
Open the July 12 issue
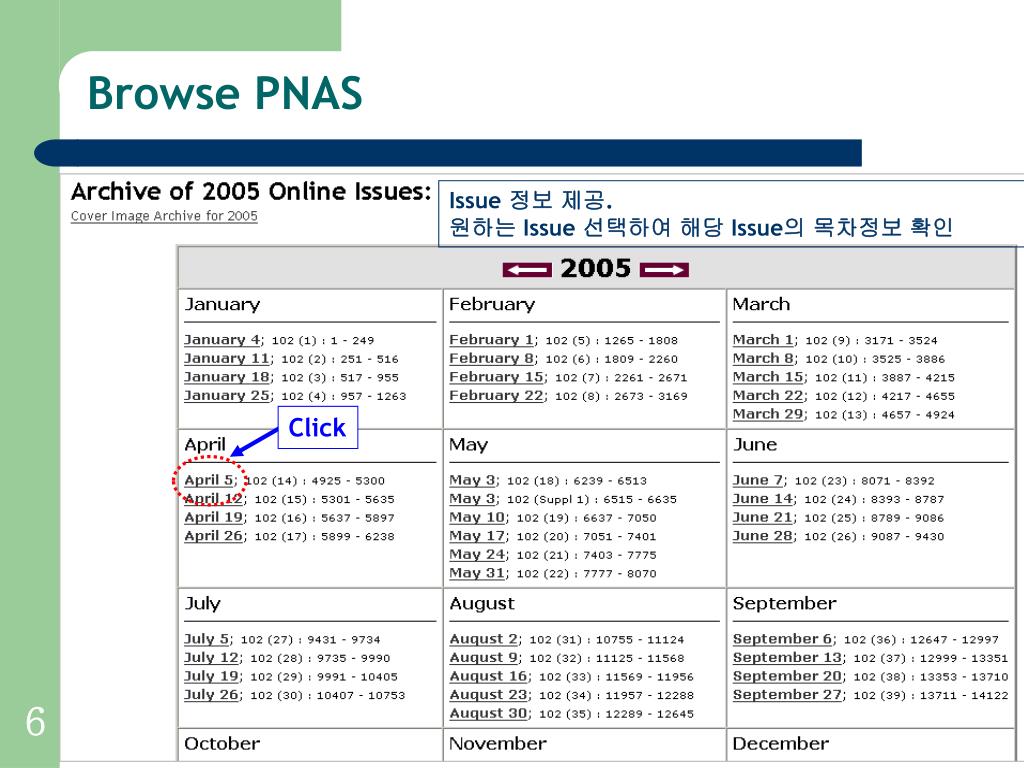(211, 658)
